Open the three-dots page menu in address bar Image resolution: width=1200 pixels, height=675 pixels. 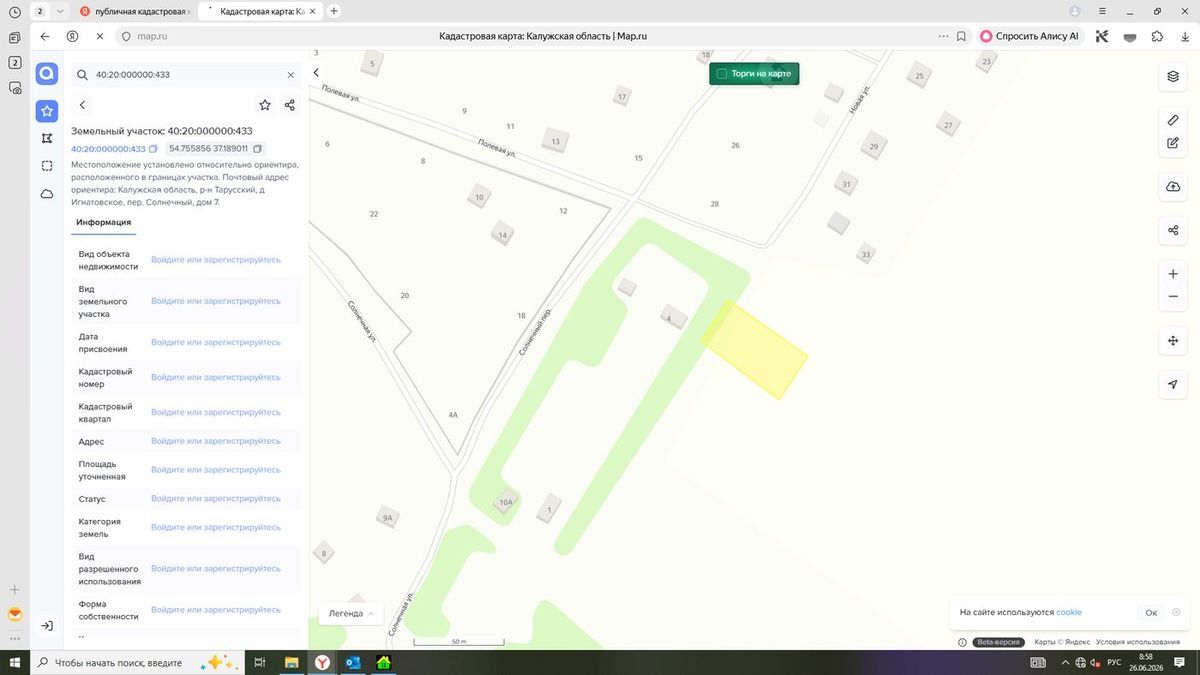tap(943, 36)
